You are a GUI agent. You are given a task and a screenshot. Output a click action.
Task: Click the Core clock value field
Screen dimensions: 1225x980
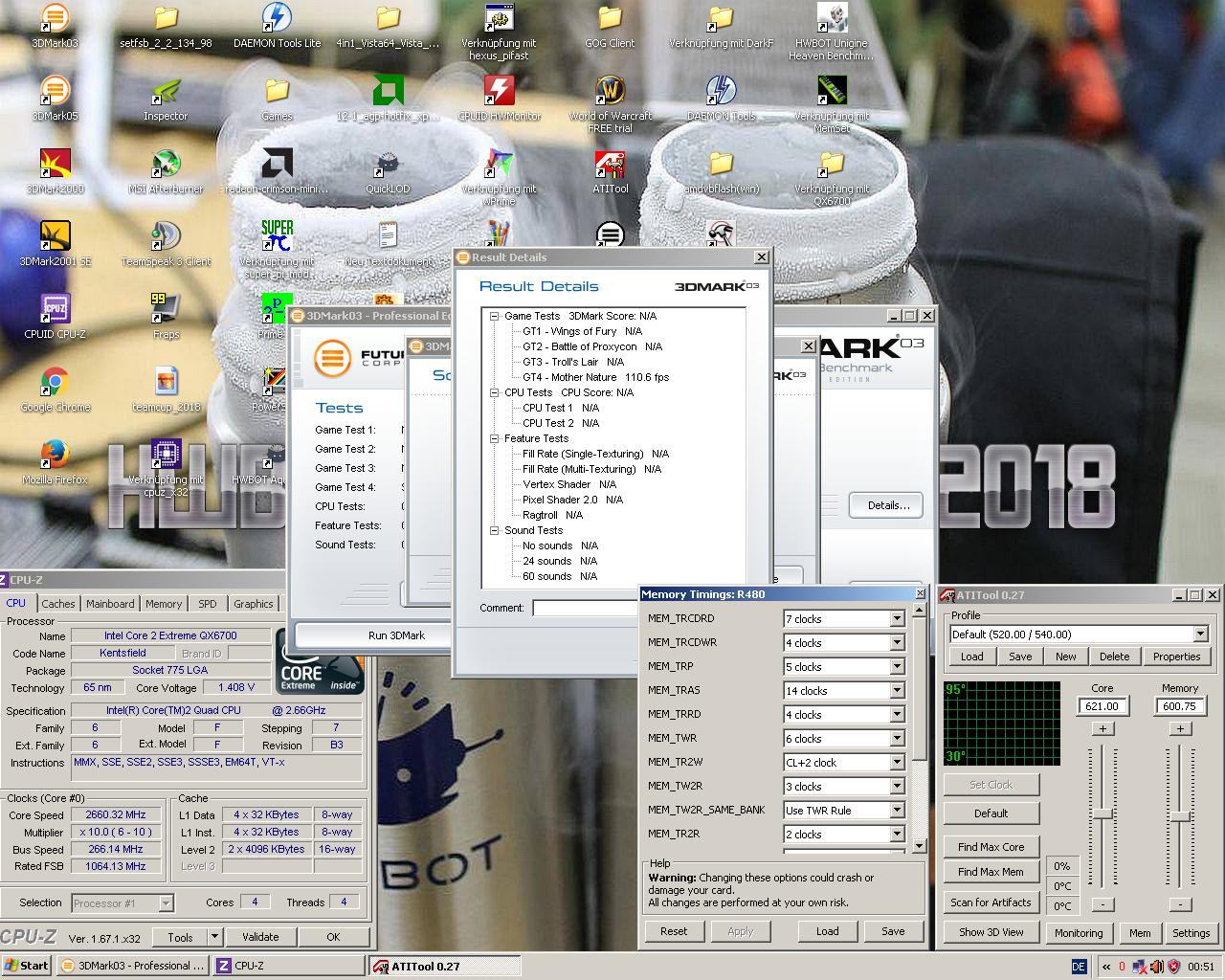tap(1102, 706)
